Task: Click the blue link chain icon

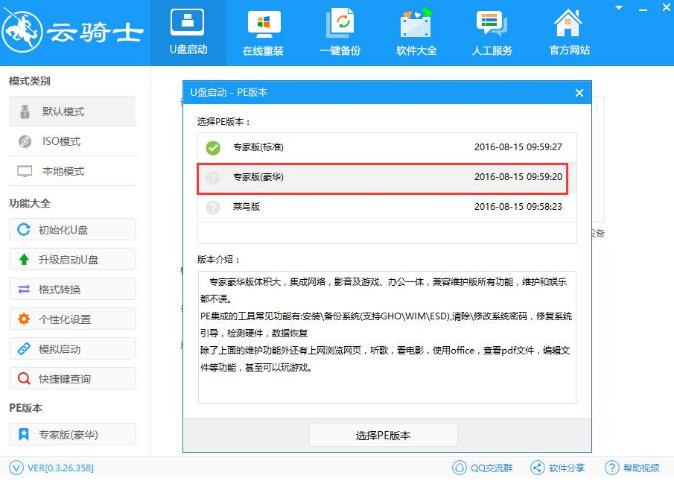Action: 24,349
